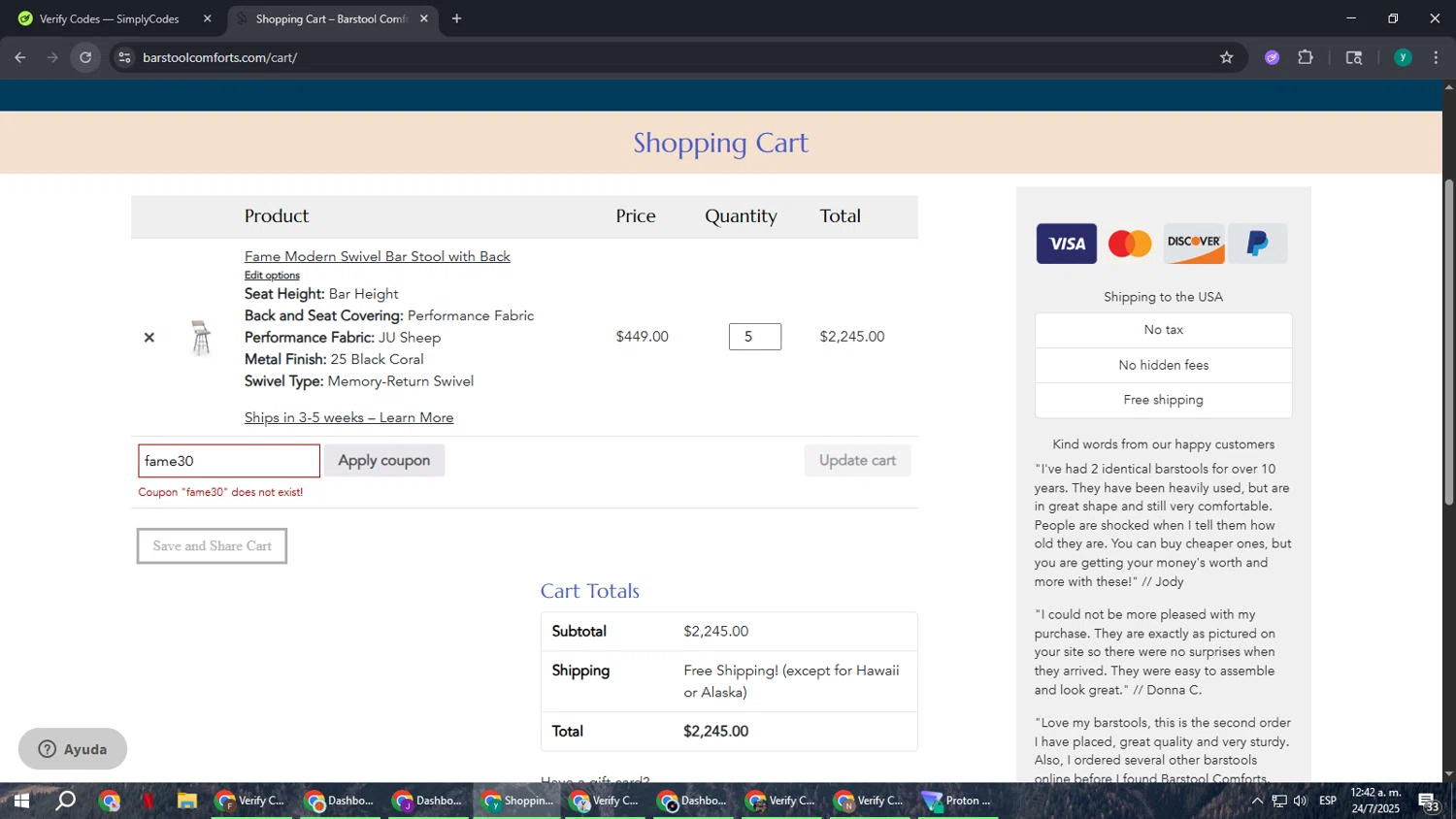Close the Shopping Cart tab
This screenshot has width=1456, height=819.
[424, 18]
